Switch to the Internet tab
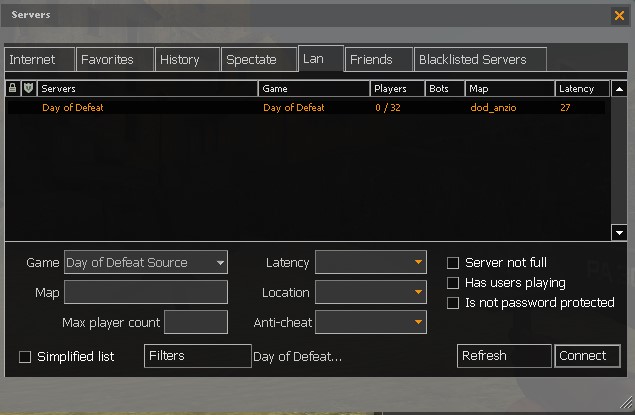Image resolution: width=635 pixels, height=415 pixels. (38, 60)
